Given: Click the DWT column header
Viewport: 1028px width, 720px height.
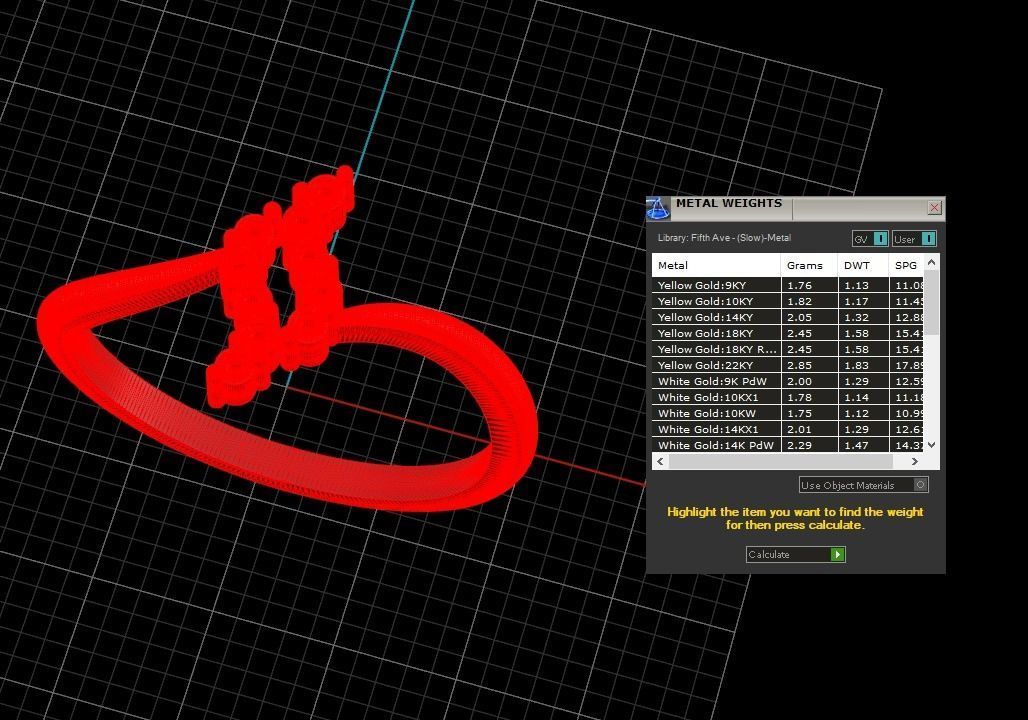Looking at the screenshot, I should tap(863, 266).
